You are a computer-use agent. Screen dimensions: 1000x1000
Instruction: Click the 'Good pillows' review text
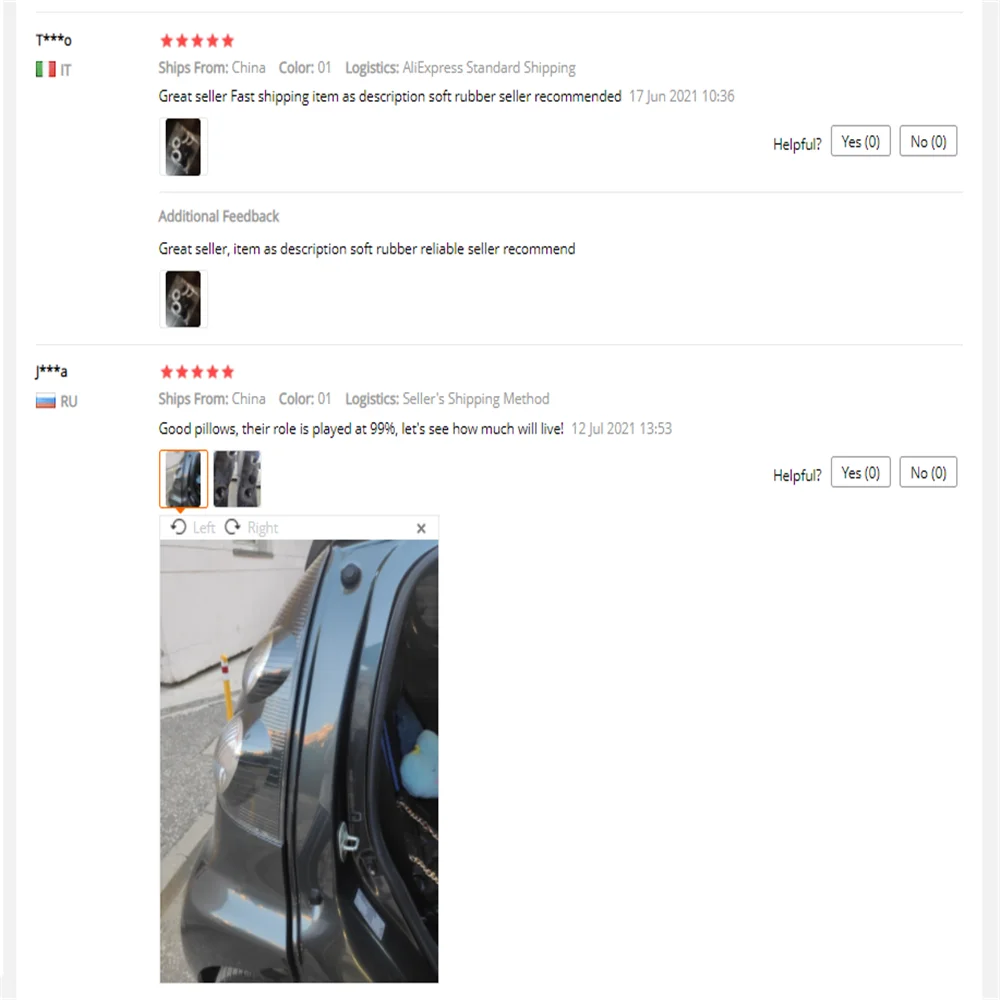(361, 429)
